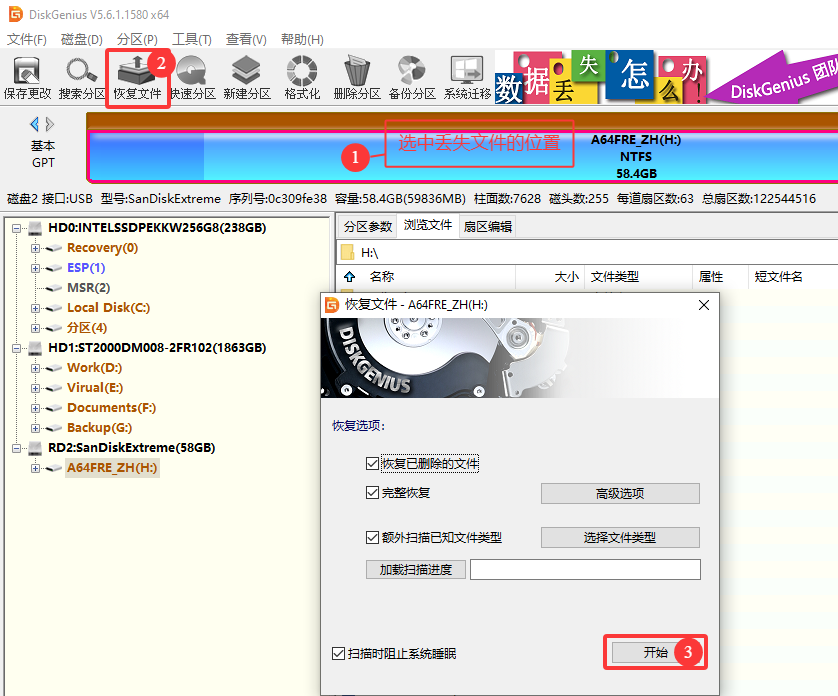Click the up-one-level arrow in file list
Viewport: 838px width, 696px height.
tap(350, 276)
